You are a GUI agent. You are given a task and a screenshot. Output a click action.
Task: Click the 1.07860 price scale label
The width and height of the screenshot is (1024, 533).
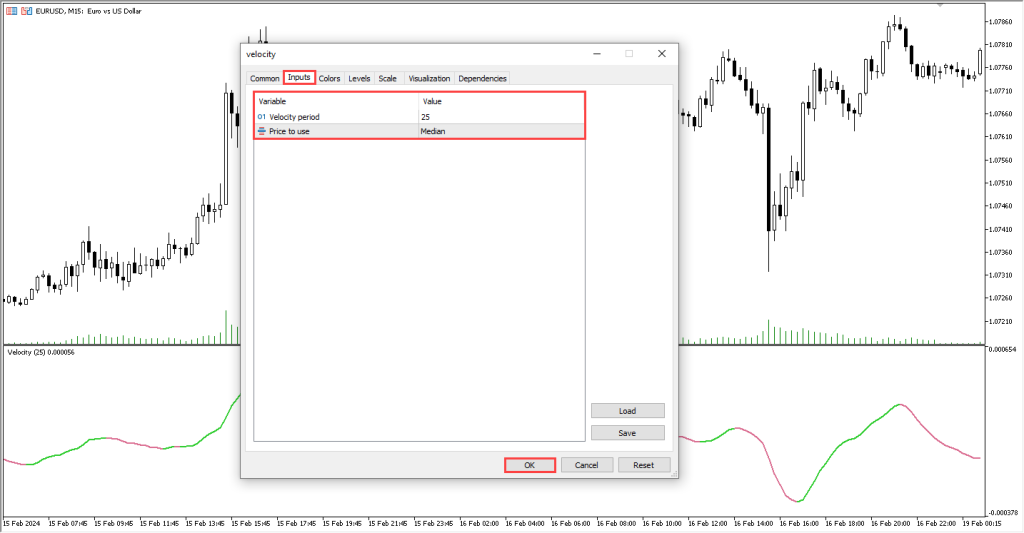tap(1000, 22)
